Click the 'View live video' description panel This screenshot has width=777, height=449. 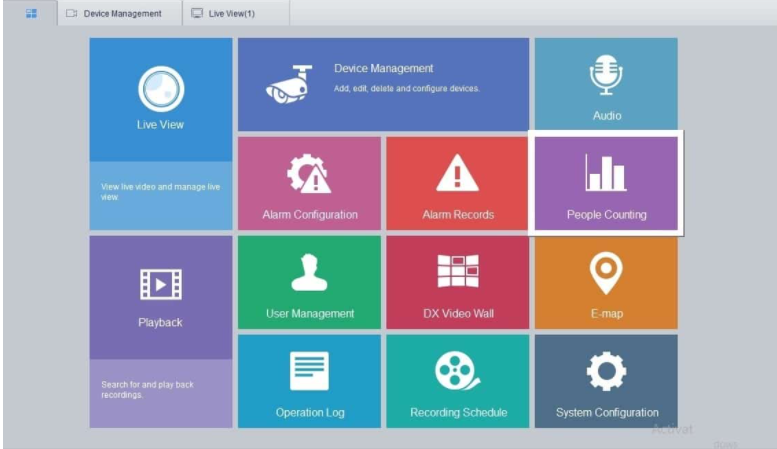tap(160, 193)
